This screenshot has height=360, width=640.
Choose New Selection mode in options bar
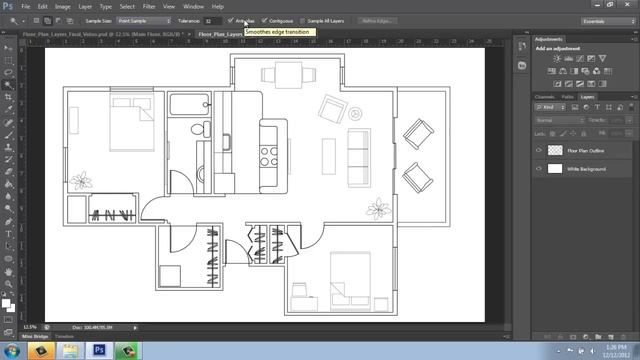pyautogui.click(x=36, y=21)
